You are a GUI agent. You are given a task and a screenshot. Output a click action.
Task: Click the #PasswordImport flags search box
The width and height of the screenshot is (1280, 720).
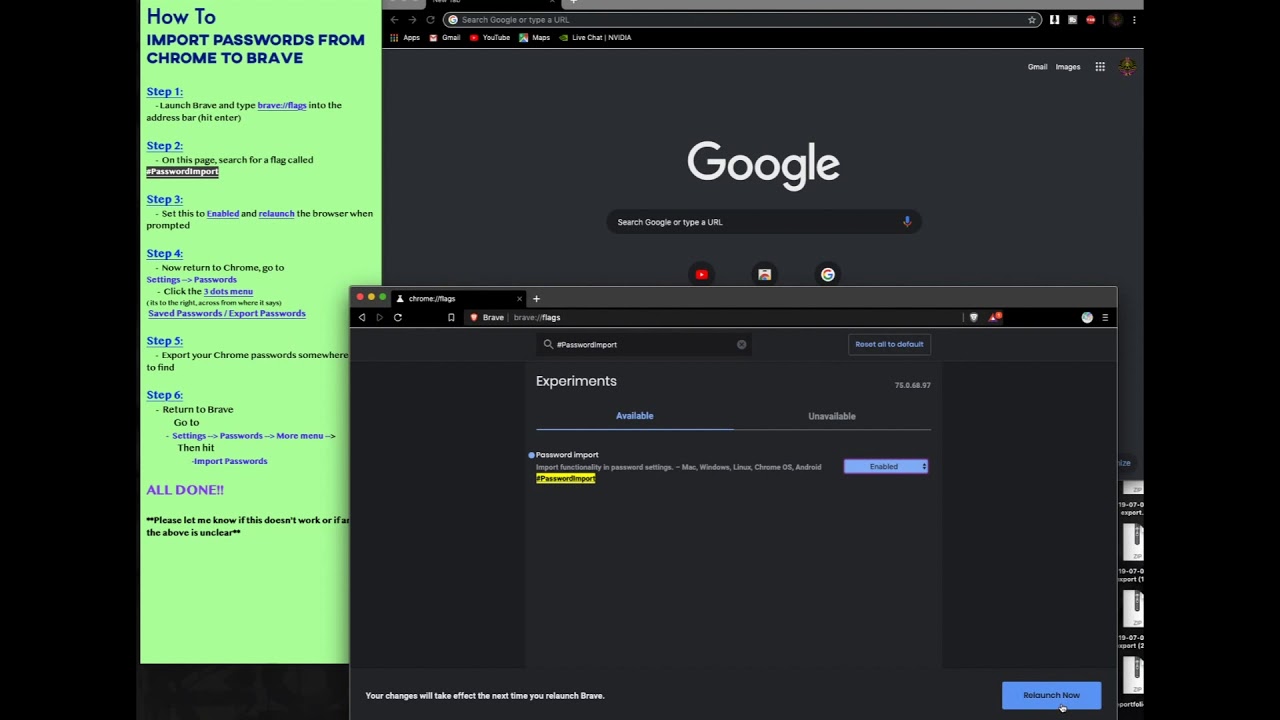[642, 344]
